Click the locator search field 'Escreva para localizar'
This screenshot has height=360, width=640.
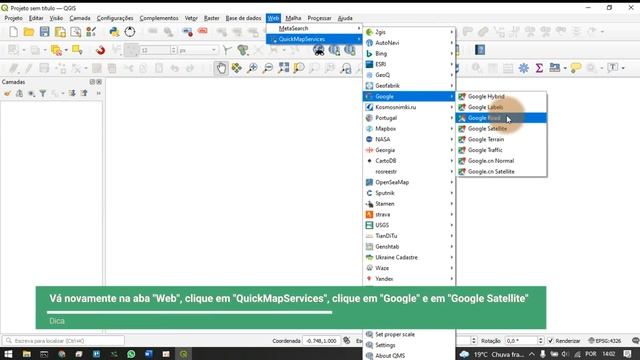[x=63, y=341]
